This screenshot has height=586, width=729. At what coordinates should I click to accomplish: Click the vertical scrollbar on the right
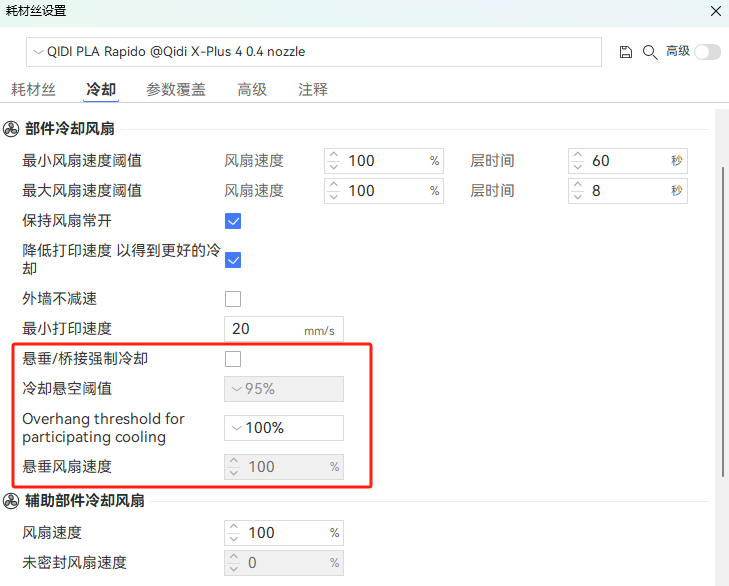coord(722,320)
